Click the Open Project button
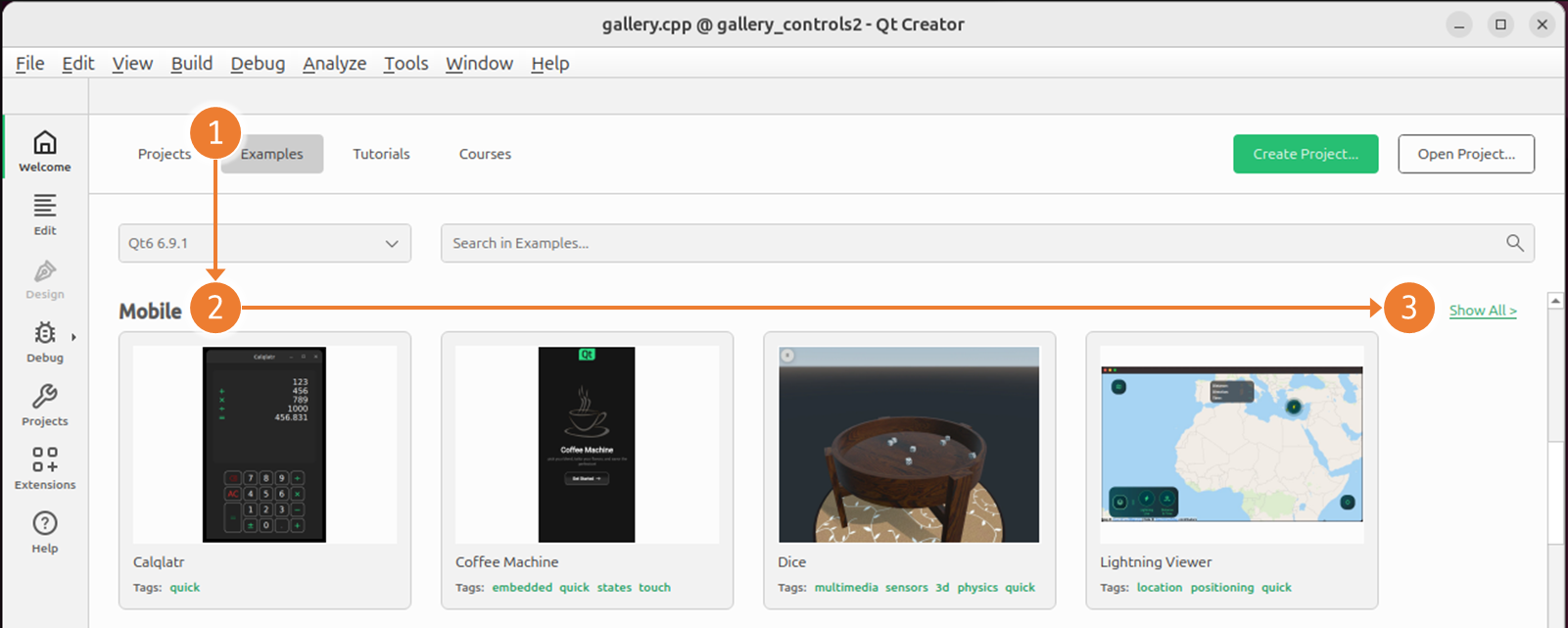1568x628 pixels. 1466,154
